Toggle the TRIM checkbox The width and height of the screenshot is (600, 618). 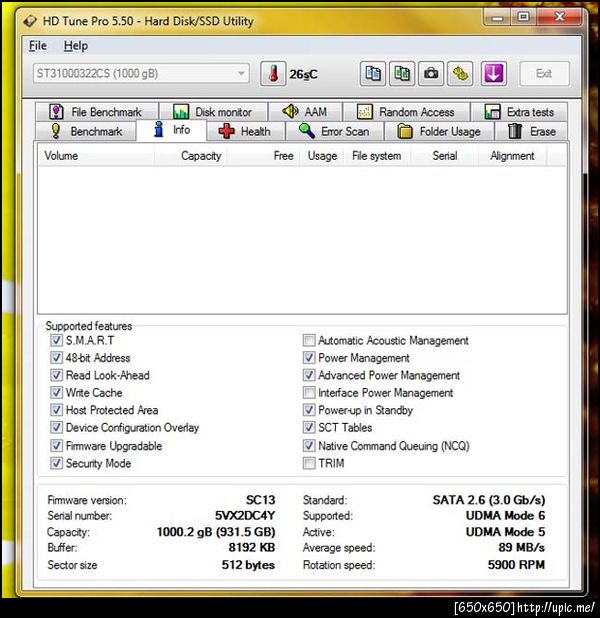[x=309, y=463]
